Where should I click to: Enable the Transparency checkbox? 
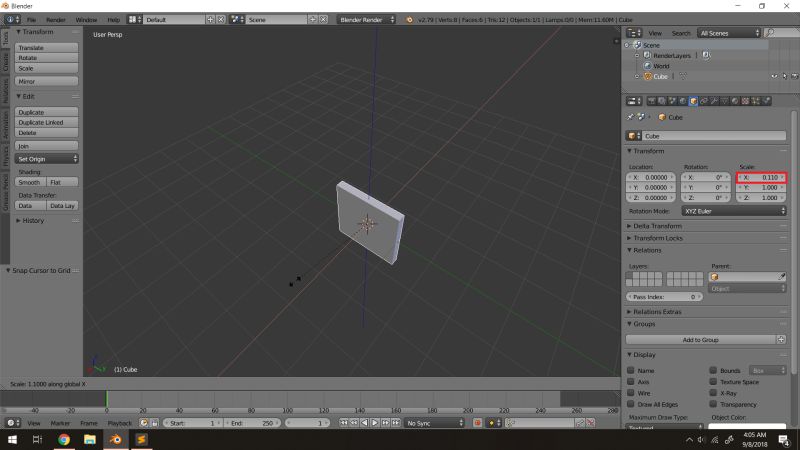(713, 404)
